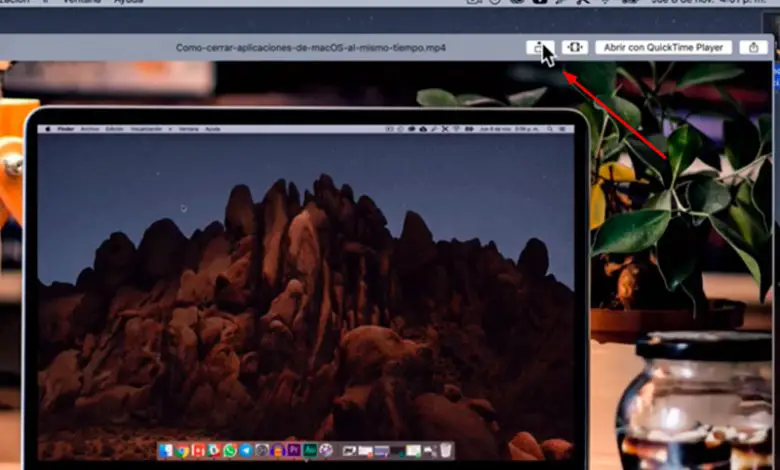Click the WhatsApp icon in the video's Dock

tap(230, 451)
